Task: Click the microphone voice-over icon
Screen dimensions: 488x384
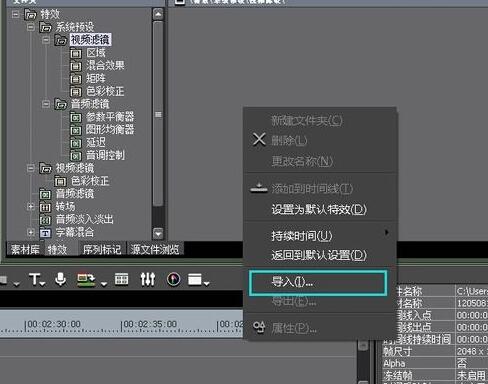Action: 60,279
